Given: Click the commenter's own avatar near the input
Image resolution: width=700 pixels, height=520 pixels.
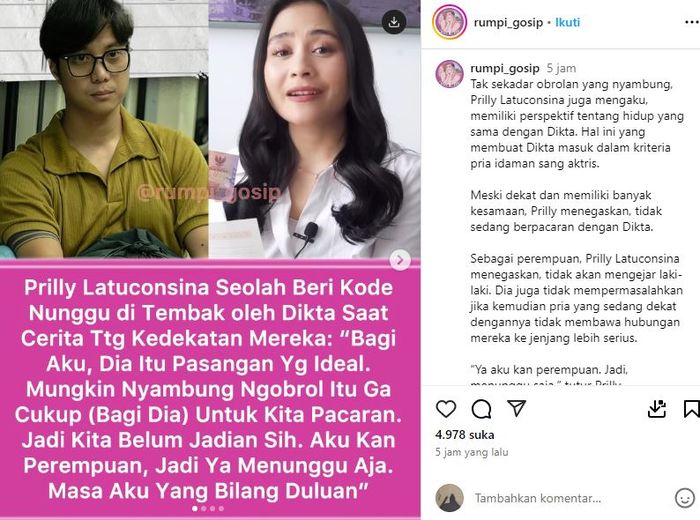Looking at the screenshot, I should (449, 497).
